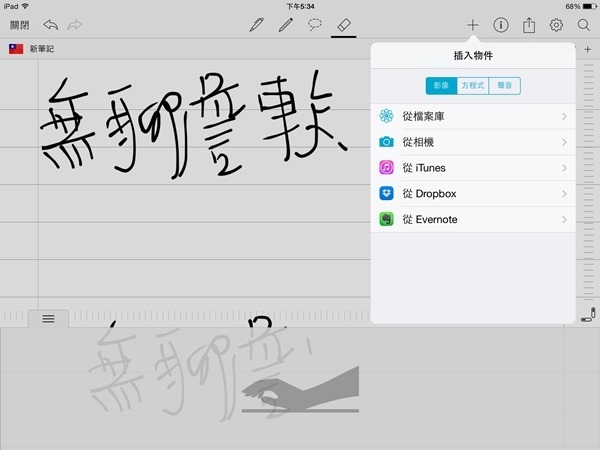Tap the Evernote elephant icon
Image resolution: width=600 pixels, height=450 pixels.
click(386, 219)
